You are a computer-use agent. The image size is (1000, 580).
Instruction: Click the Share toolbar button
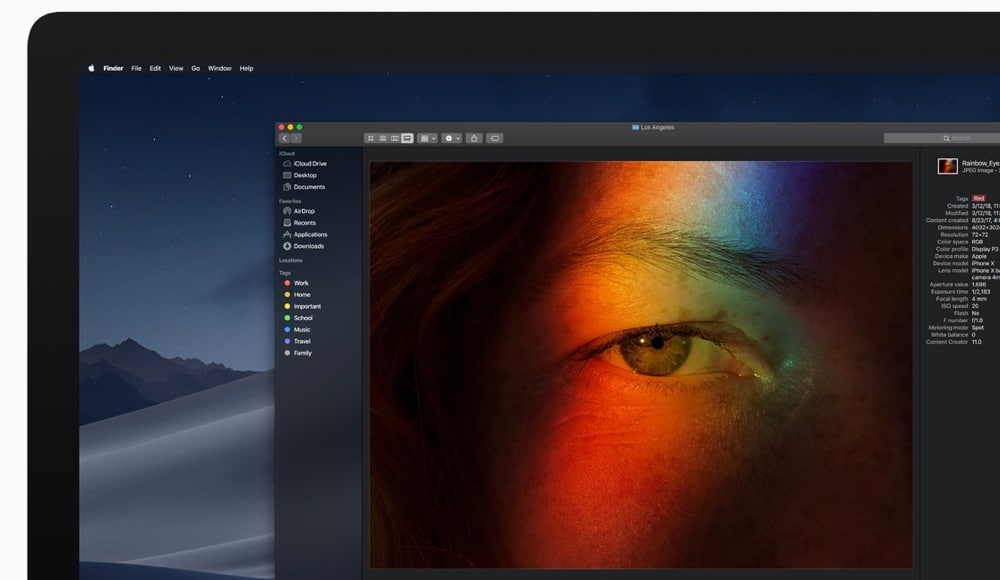(474, 138)
